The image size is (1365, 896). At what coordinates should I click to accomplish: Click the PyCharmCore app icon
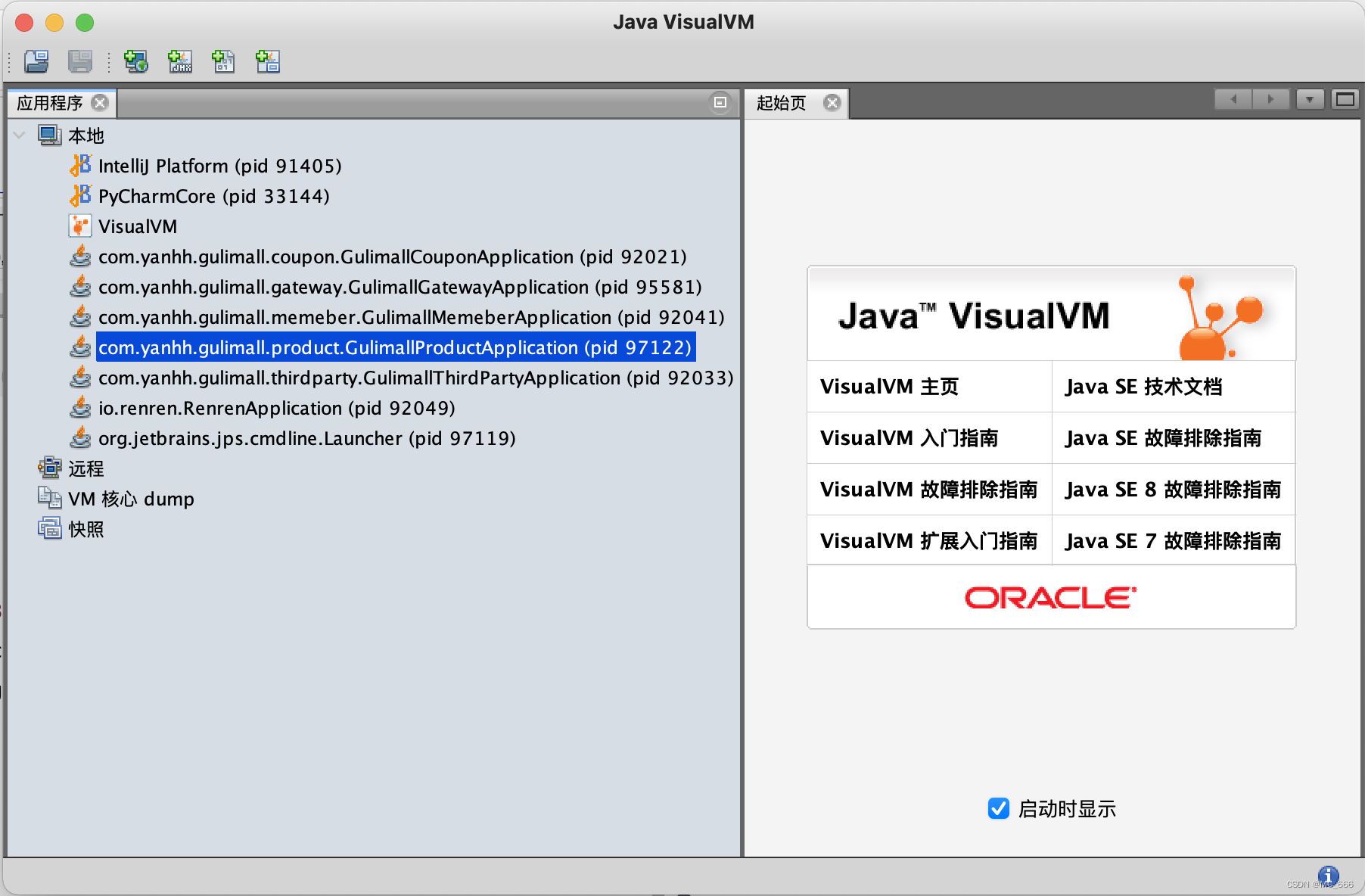tap(80, 195)
